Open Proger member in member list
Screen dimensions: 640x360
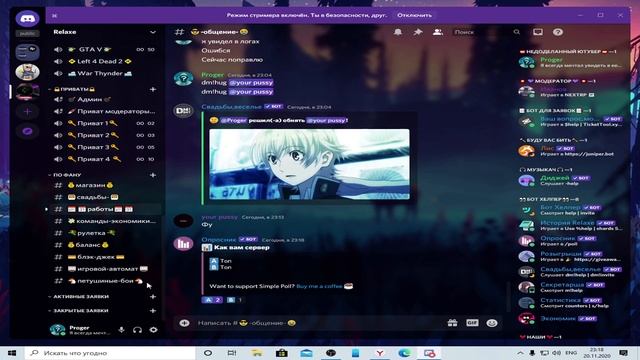[571, 62]
